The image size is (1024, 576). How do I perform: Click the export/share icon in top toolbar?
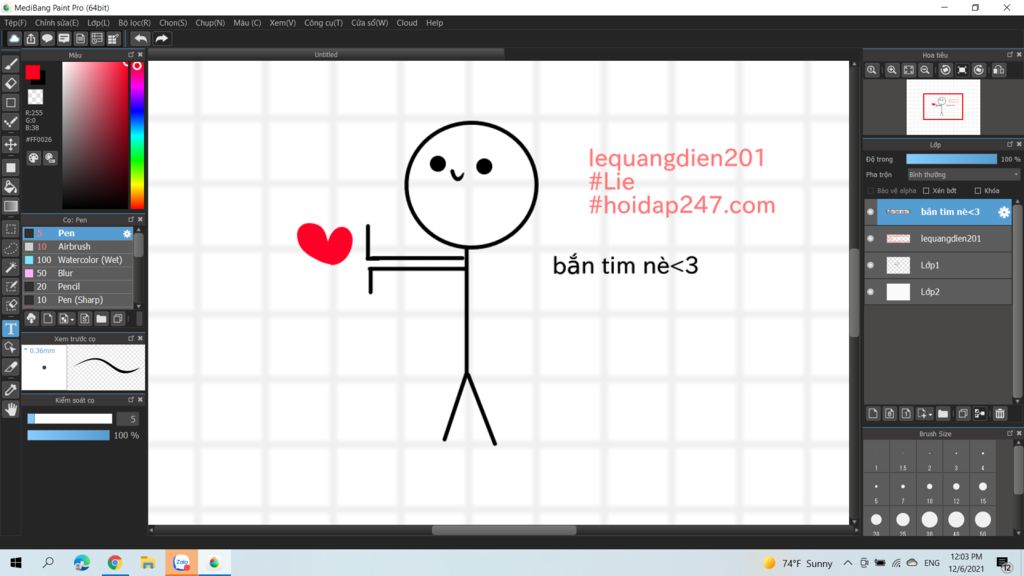pyautogui.click(x=31, y=39)
